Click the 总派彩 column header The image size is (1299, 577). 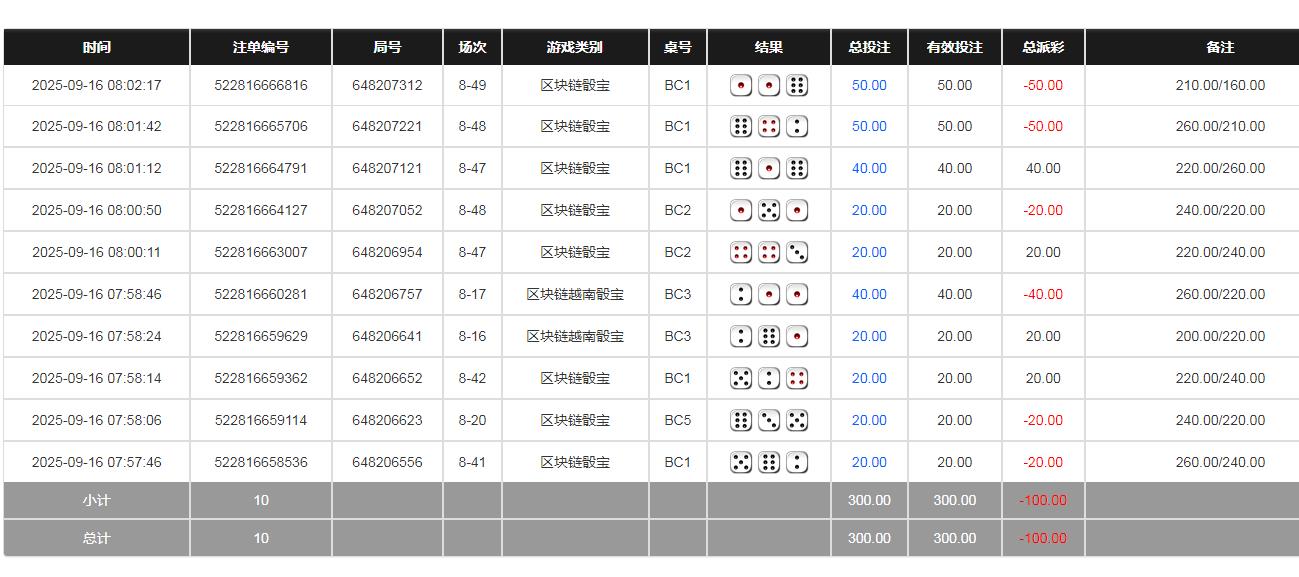coord(1041,47)
